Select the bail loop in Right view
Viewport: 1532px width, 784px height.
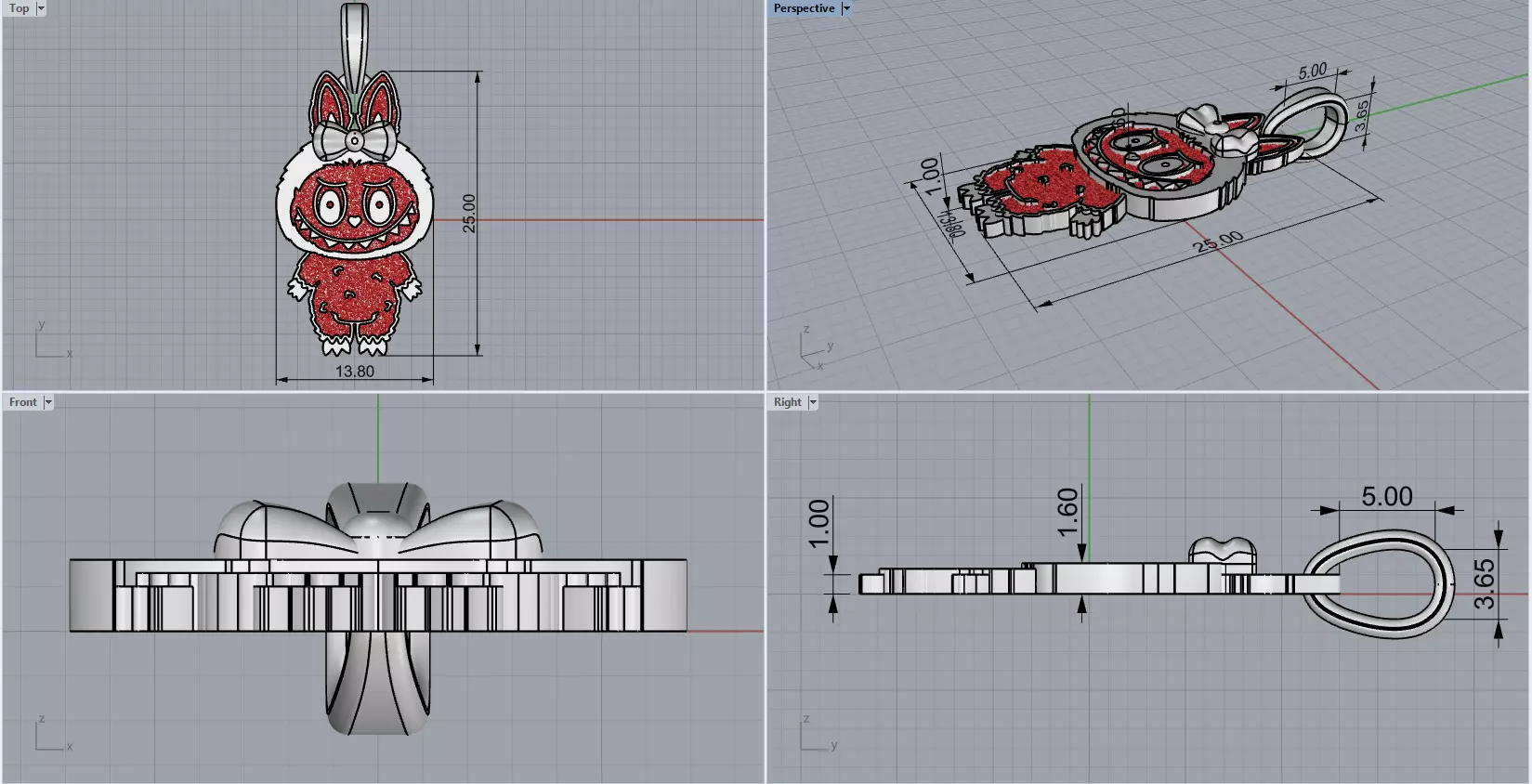click(x=1377, y=583)
